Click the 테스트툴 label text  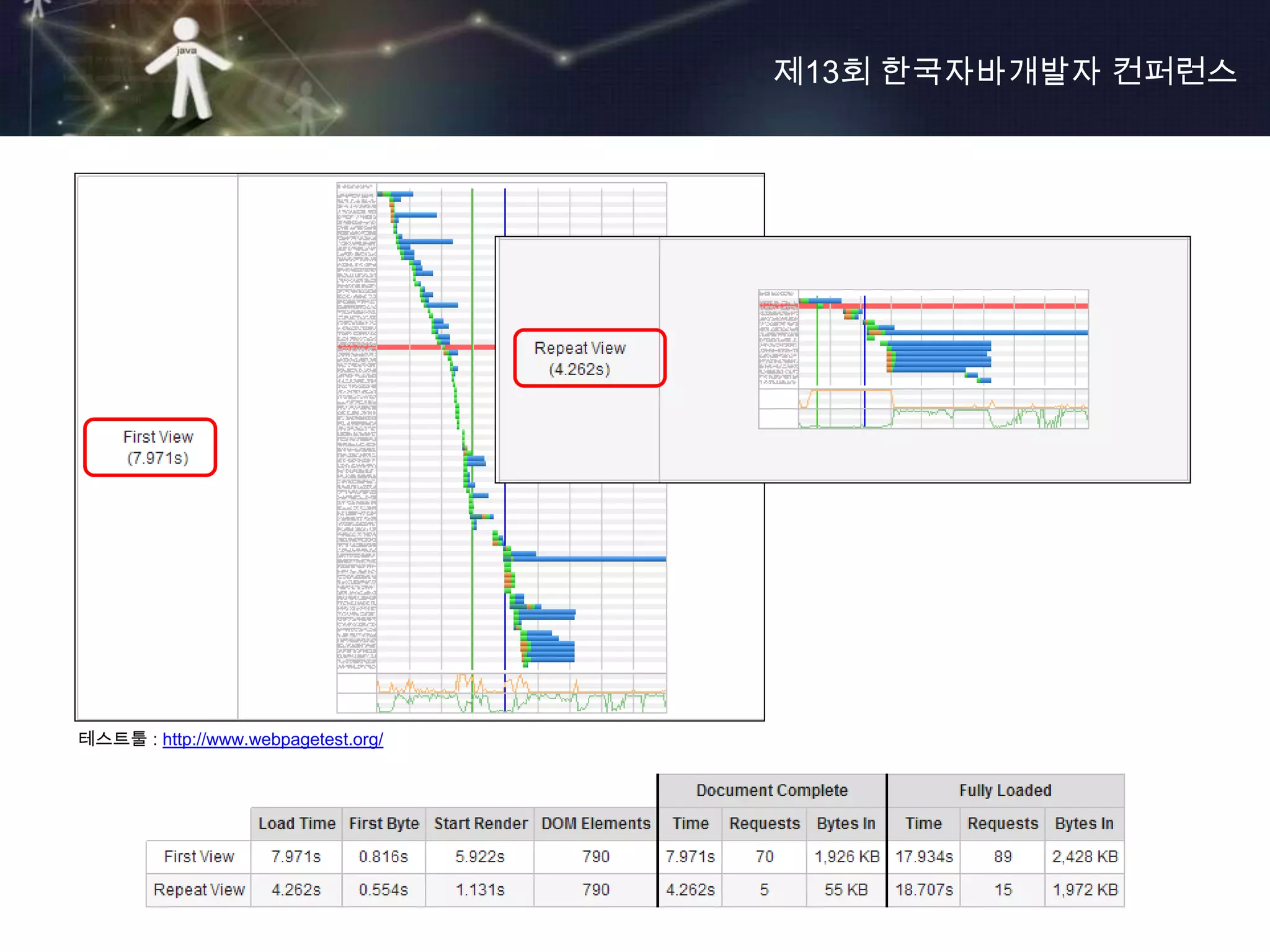pos(112,739)
